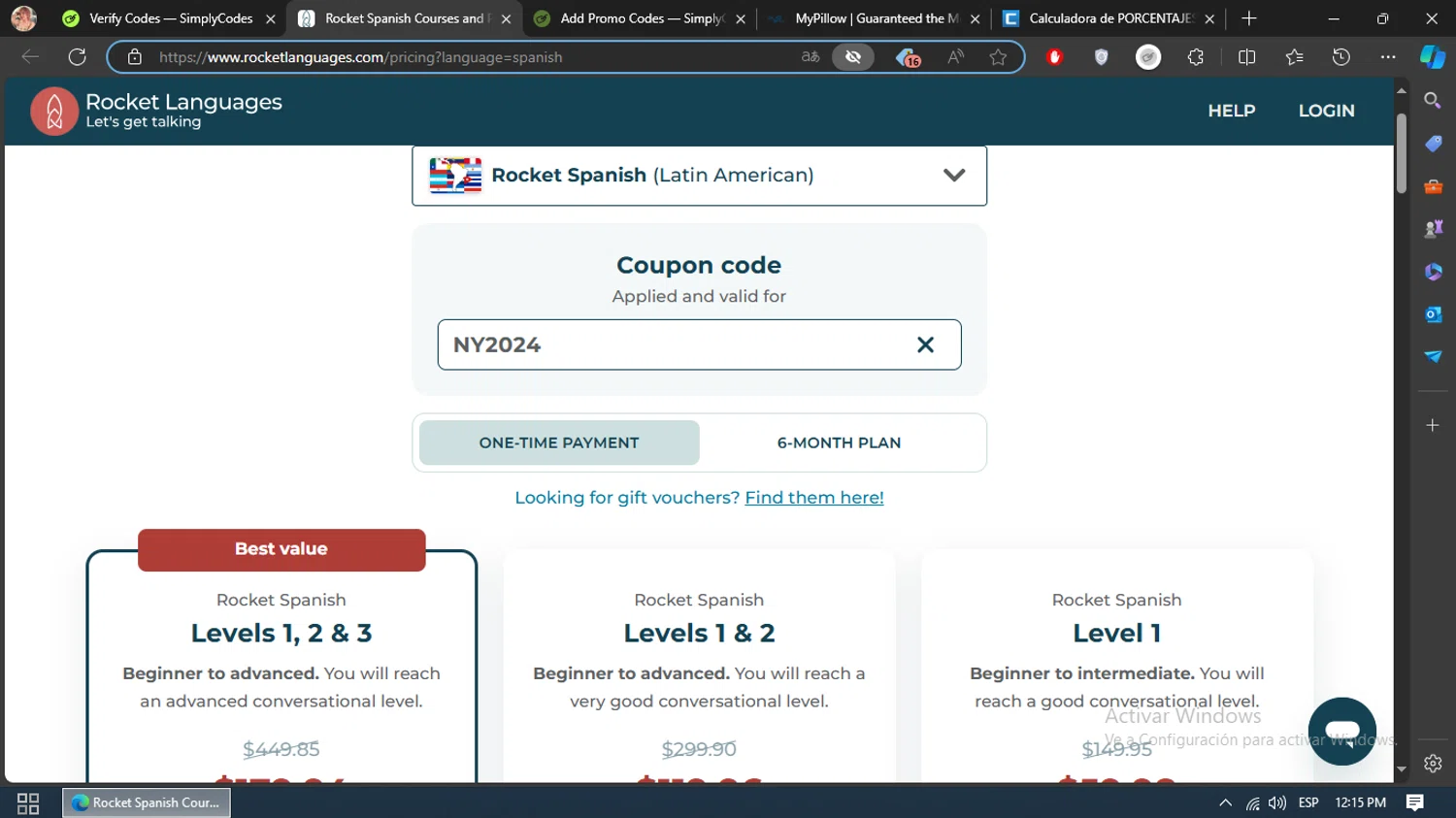The image size is (1456, 818).
Task: Click the tracking prevention eye icon
Action: [853, 57]
